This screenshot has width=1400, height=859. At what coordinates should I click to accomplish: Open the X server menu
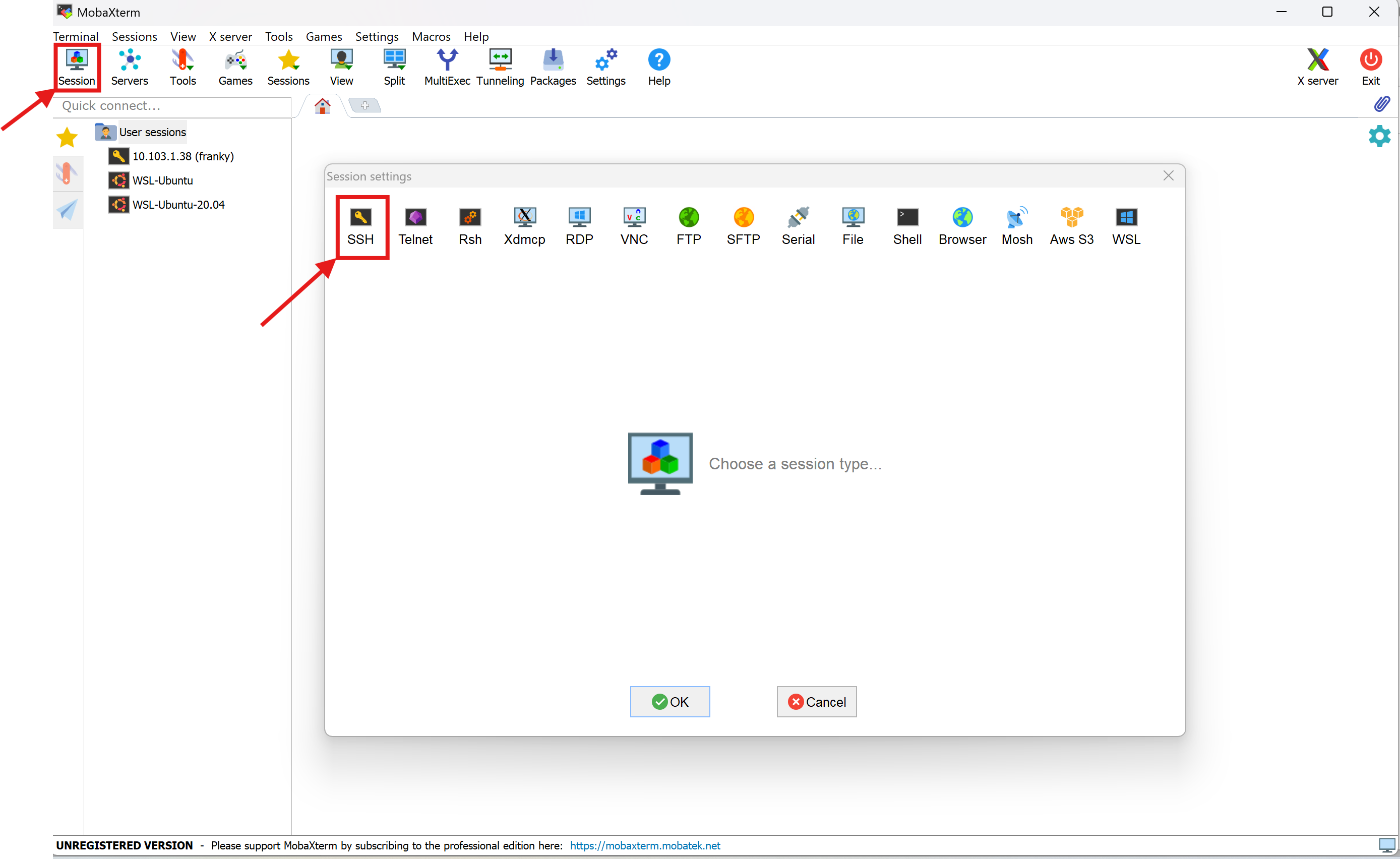[230, 36]
